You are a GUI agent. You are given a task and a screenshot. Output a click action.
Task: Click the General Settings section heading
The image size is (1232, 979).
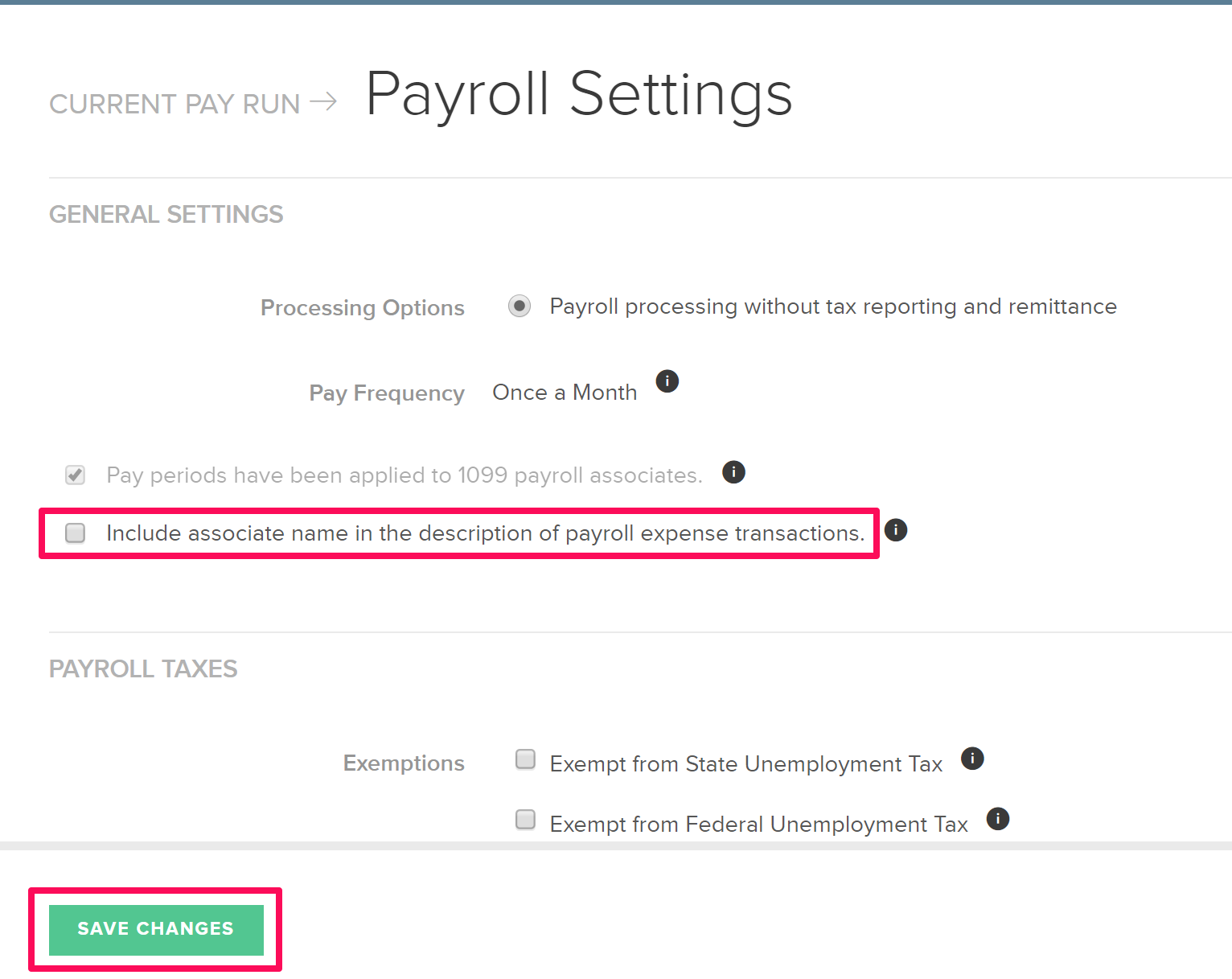(166, 214)
